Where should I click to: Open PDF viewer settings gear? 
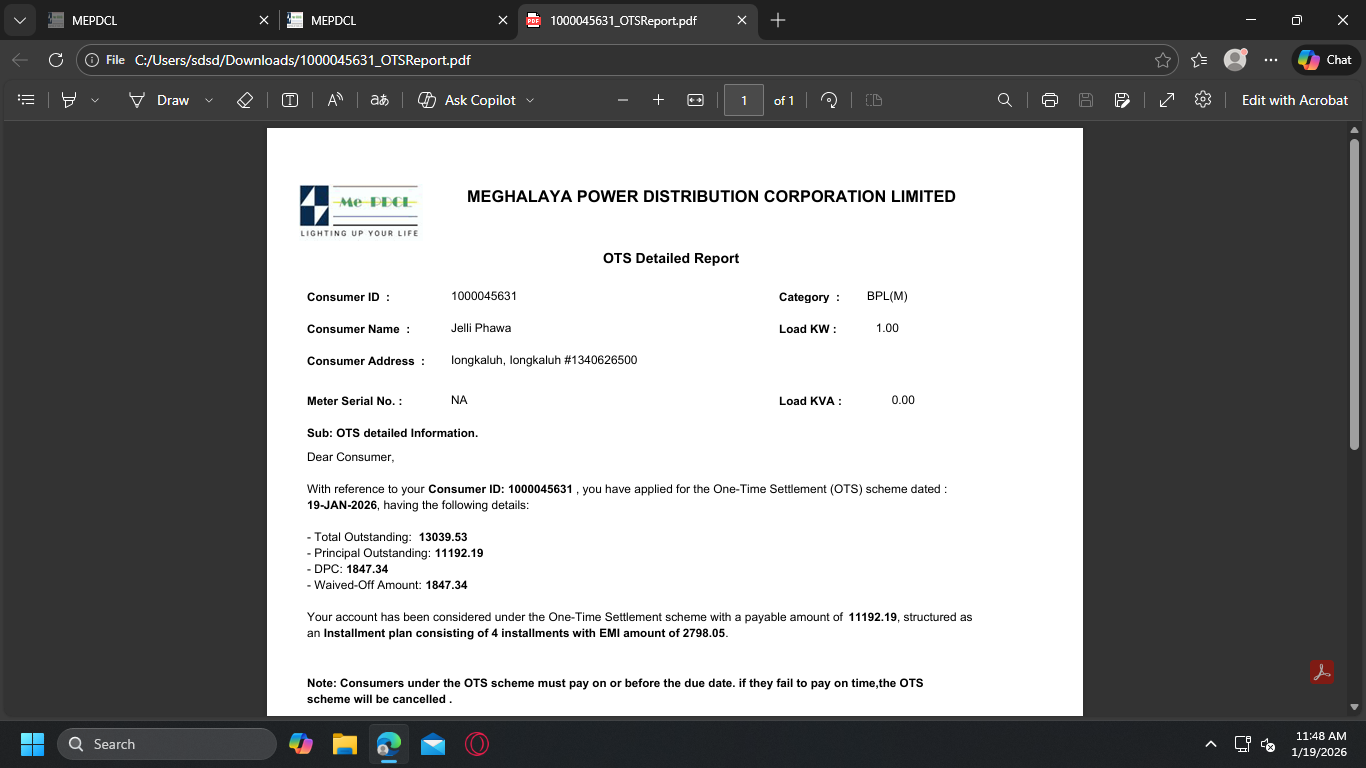(1203, 100)
